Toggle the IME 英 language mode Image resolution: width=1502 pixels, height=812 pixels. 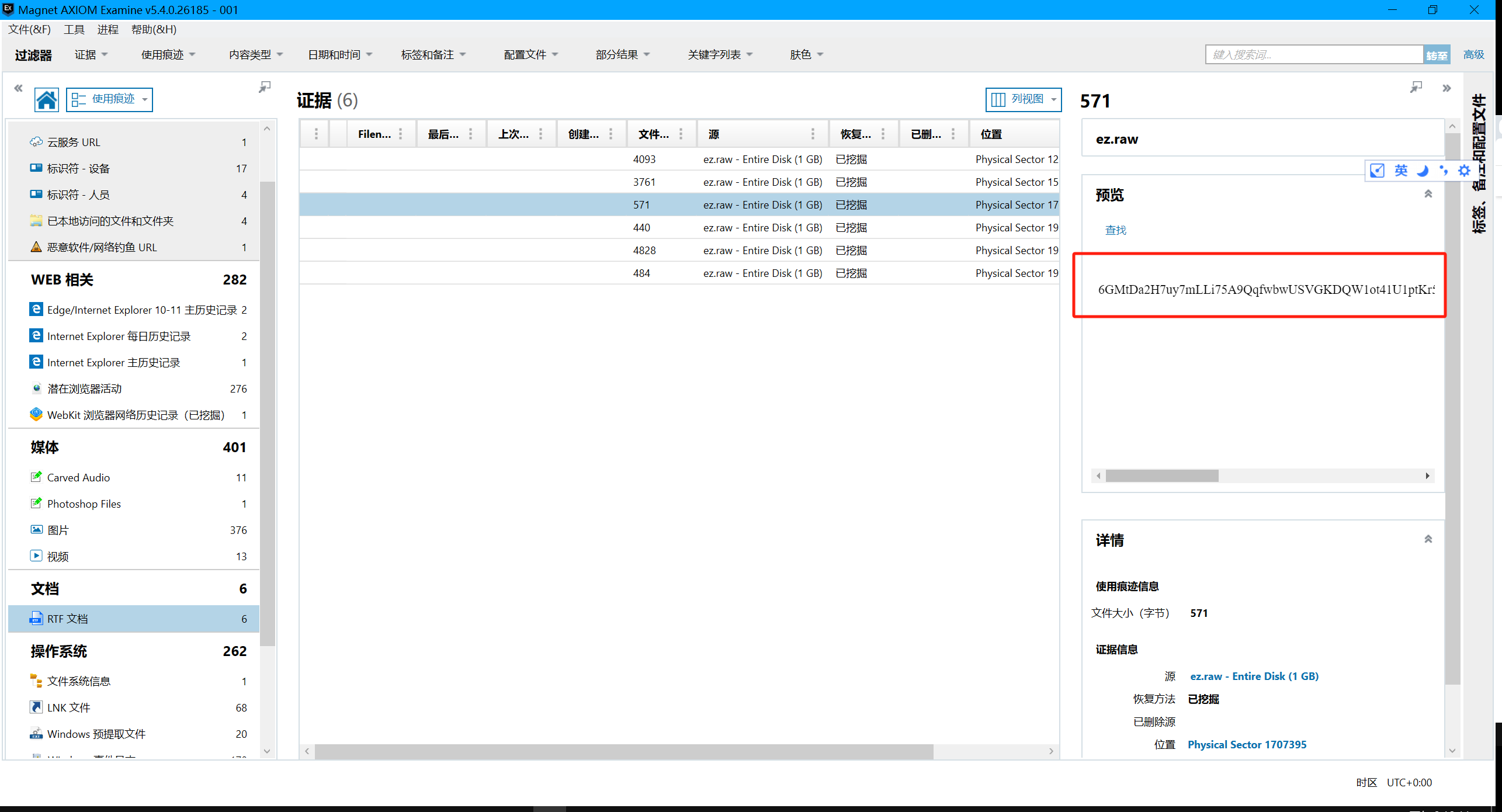[x=1401, y=171]
